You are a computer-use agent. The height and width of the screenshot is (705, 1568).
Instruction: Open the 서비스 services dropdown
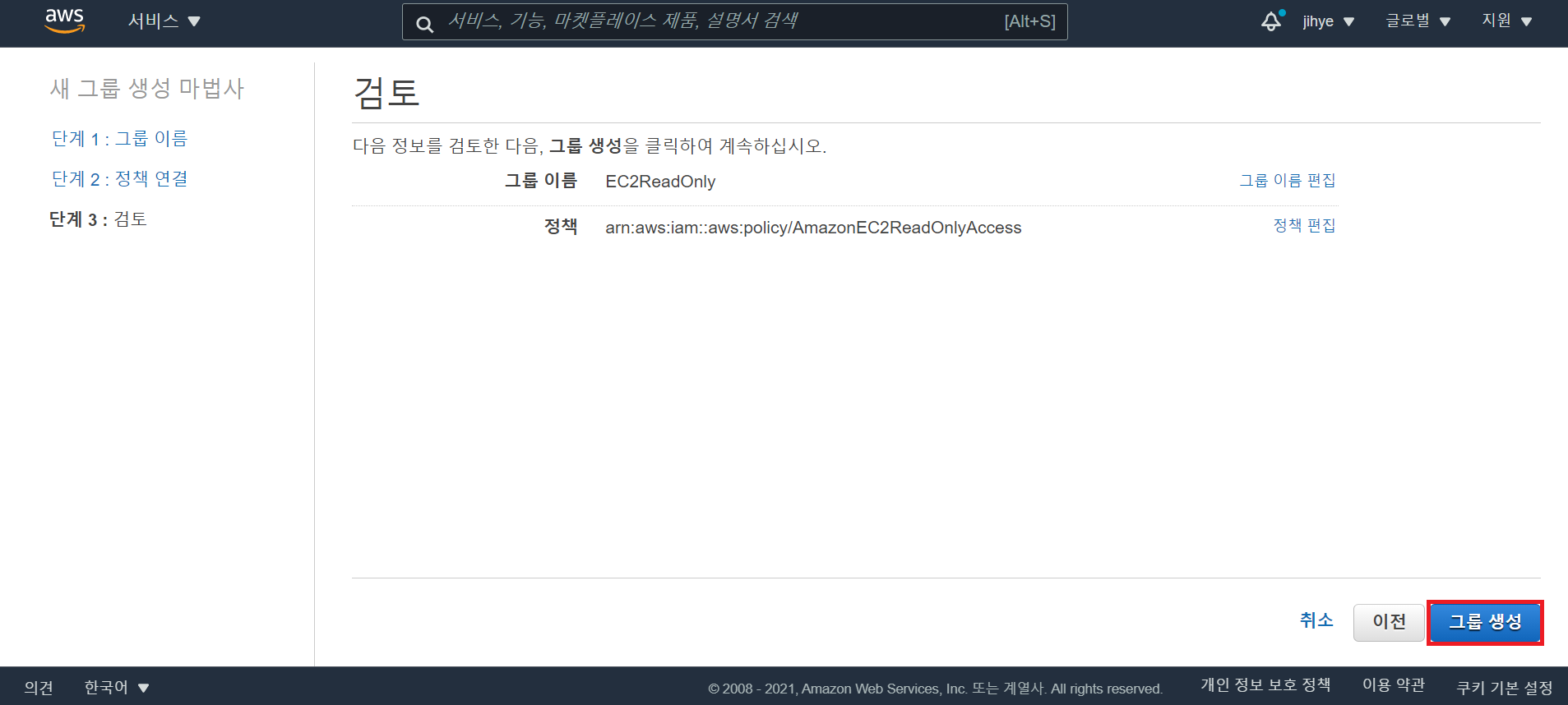point(164,21)
